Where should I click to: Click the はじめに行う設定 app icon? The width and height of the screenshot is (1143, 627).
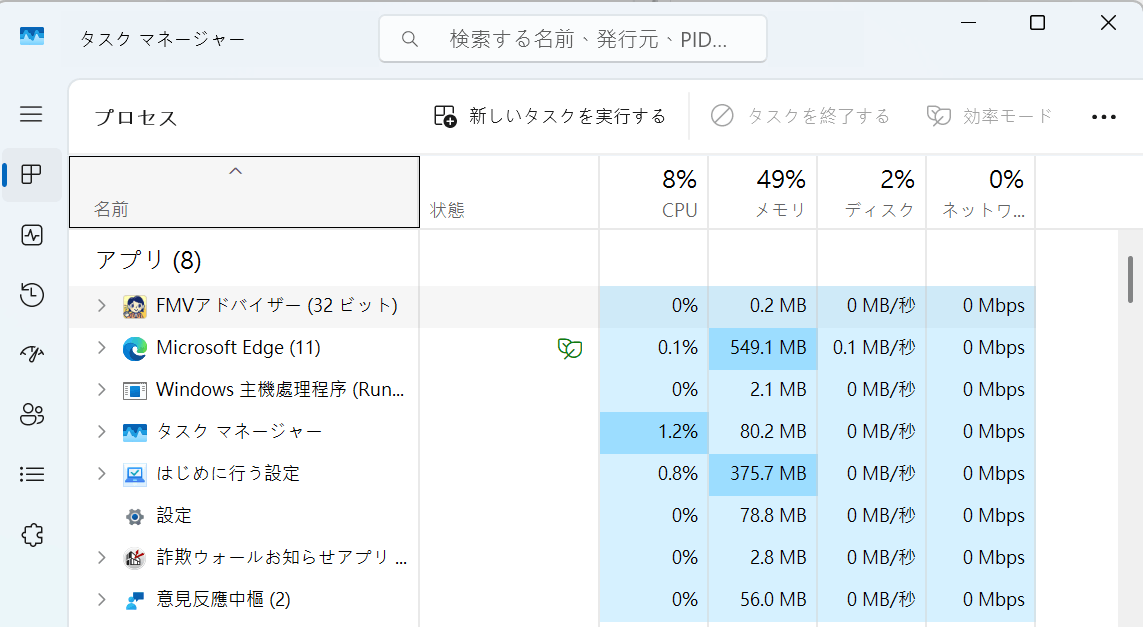point(135,475)
